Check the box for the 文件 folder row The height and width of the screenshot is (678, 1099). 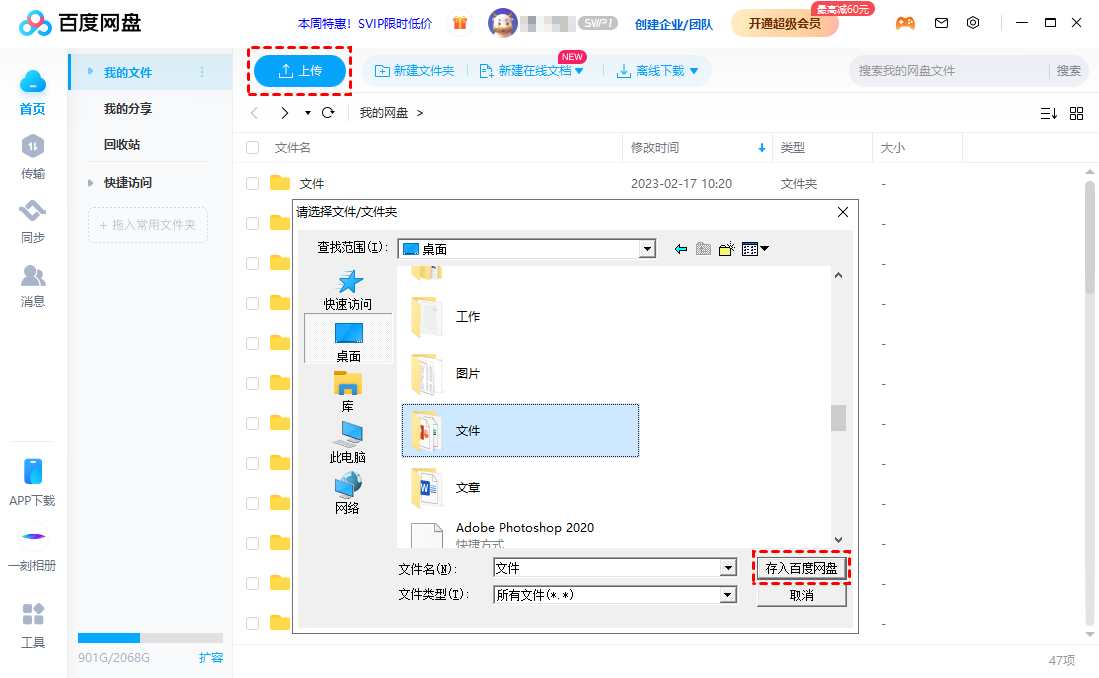coord(253,184)
